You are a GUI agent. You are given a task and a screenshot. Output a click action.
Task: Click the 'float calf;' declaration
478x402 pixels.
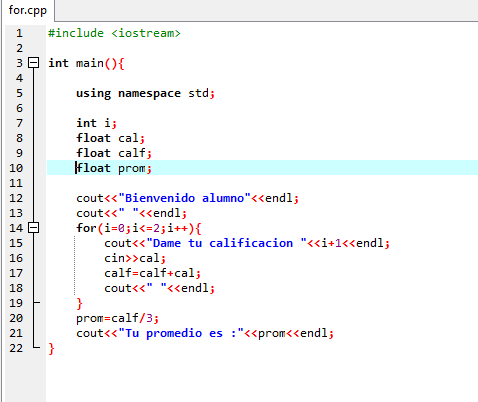pos(114,153)
